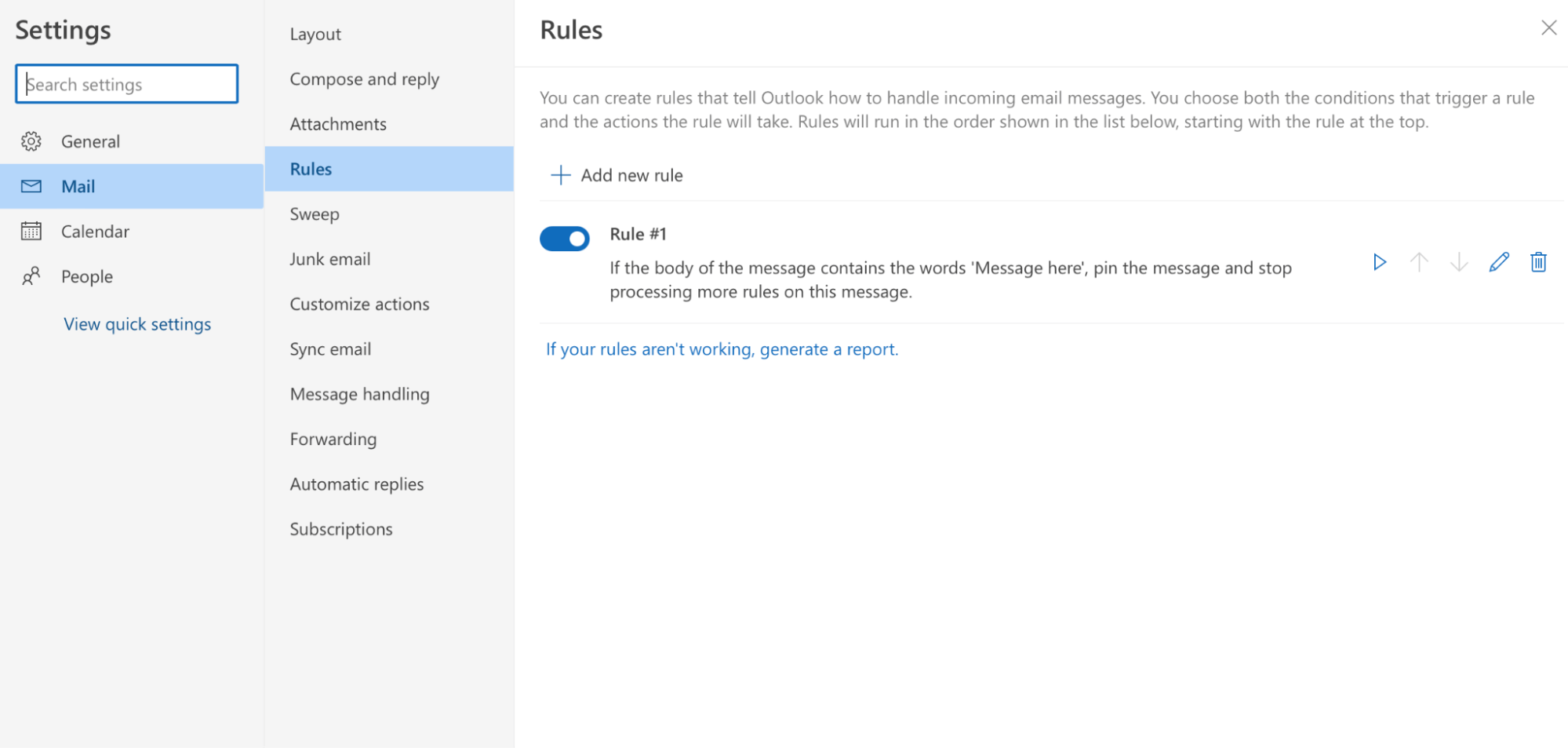Open General settings via the gear icon
The image size is (1568, 748).
31,141
